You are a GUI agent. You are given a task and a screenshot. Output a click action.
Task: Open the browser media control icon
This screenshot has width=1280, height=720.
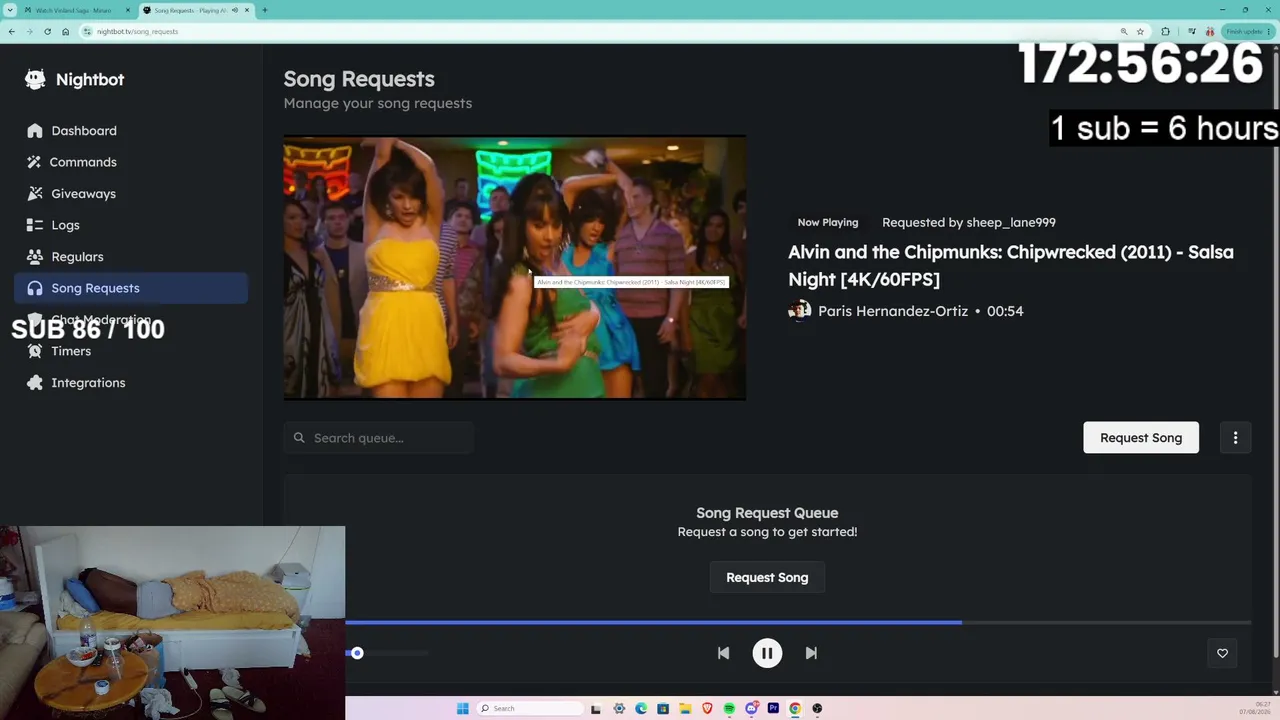click(1193, 31)
